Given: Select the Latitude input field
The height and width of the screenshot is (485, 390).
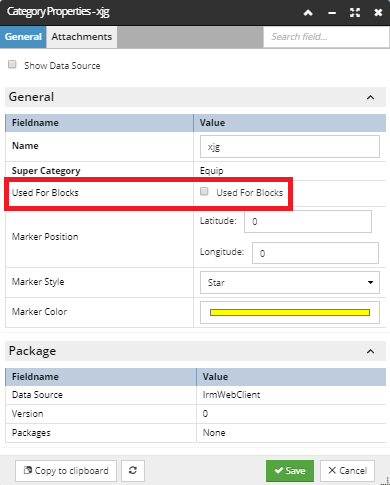Looking at the screenshot, I should pos(308,221).
